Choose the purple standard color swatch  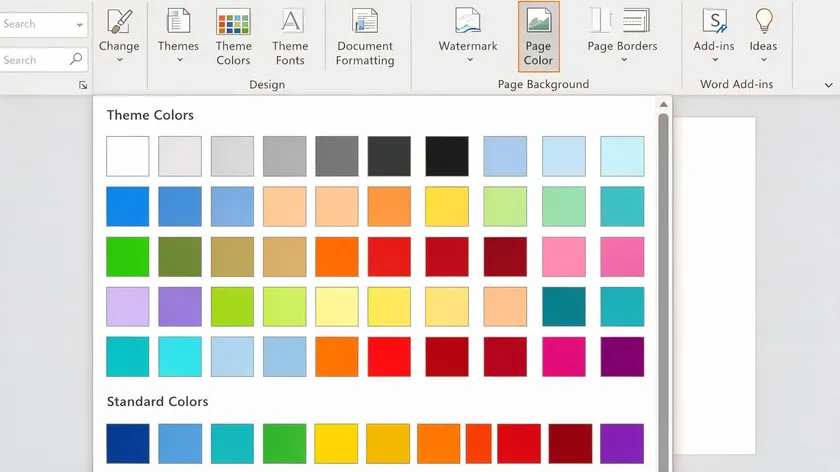(x=622, y=444)
